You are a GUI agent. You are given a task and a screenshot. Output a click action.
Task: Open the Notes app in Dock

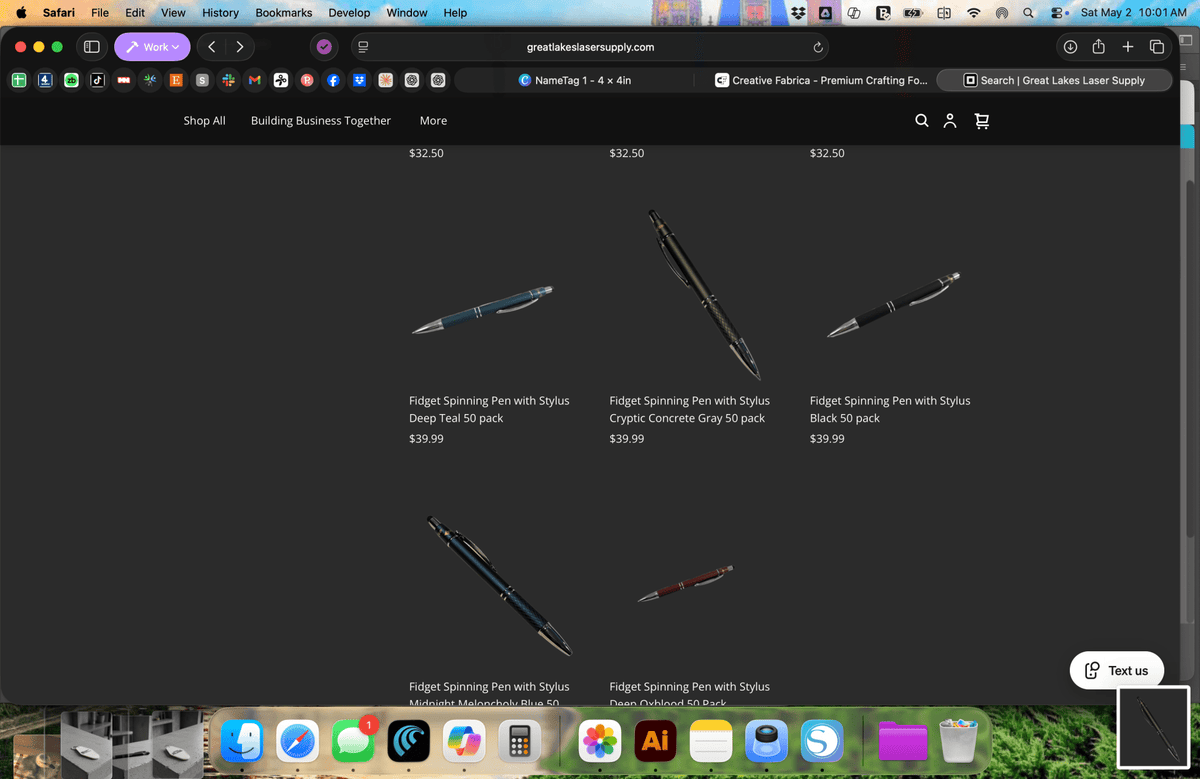[711, 742]
